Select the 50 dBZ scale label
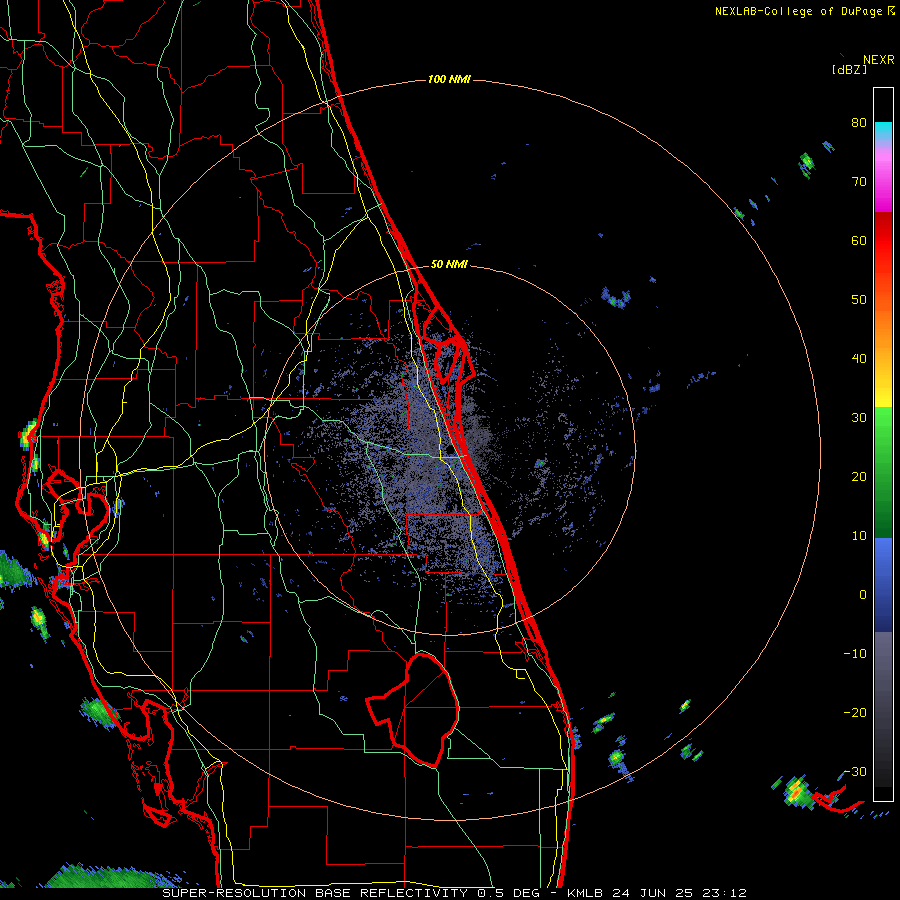 859,300
